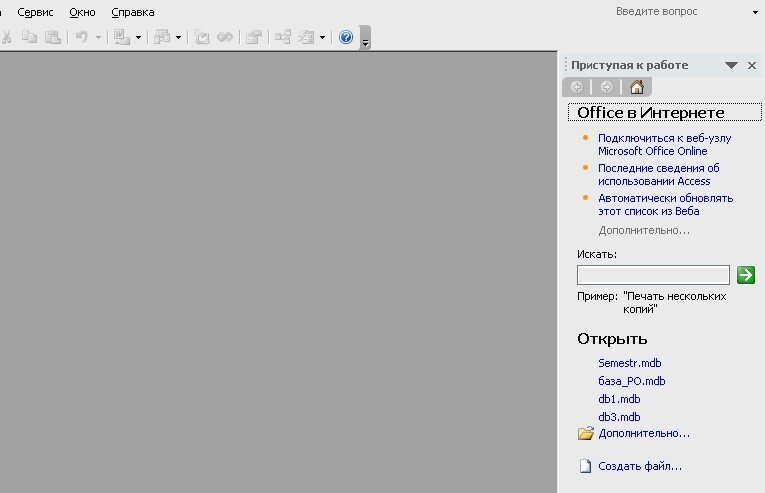This screenshot has width=765, height=493.
Task: Close the Приступая к работе pane
Action: (752, 65)
